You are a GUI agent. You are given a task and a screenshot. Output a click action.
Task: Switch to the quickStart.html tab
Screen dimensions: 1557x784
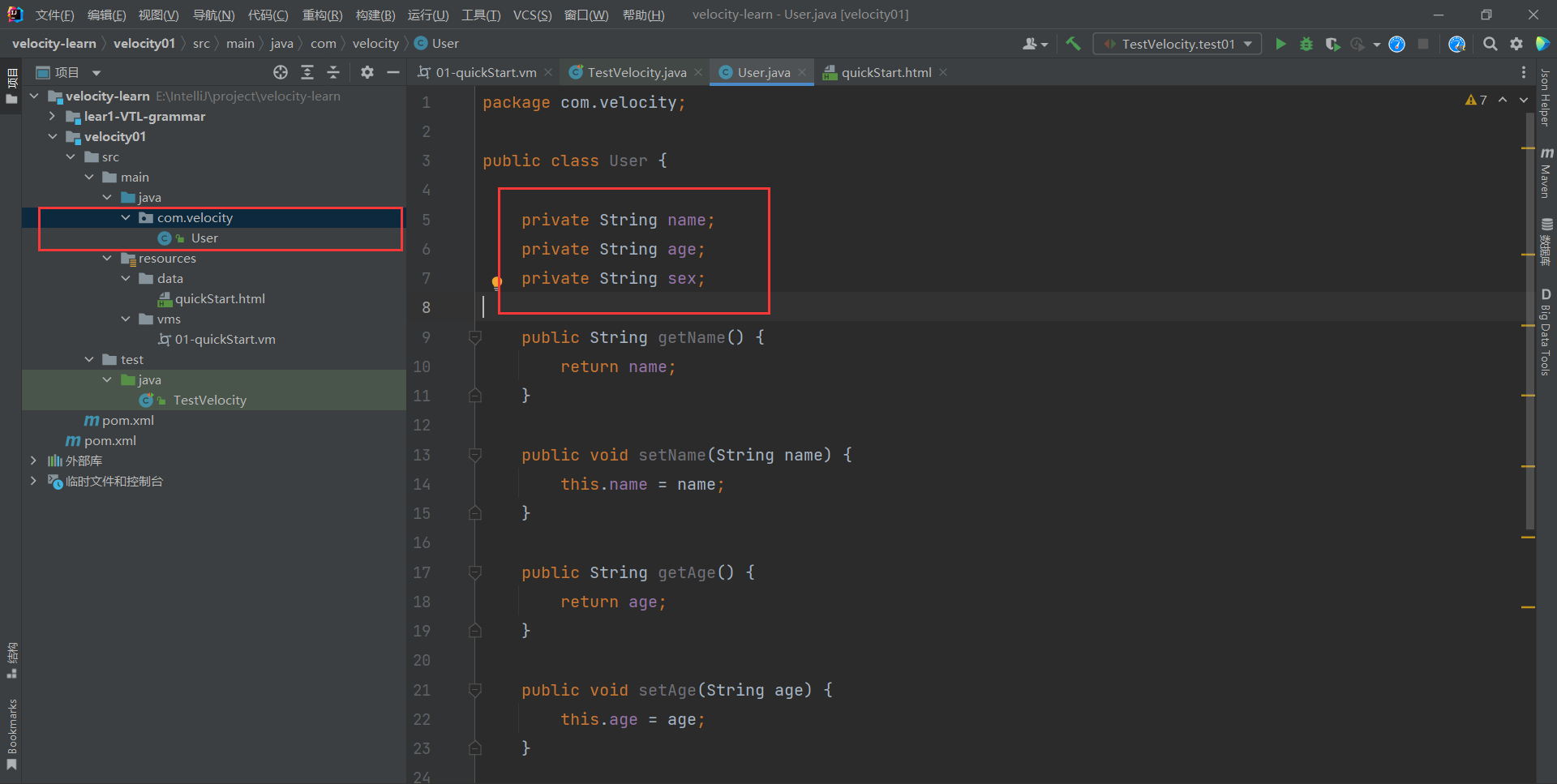(886, 72)
